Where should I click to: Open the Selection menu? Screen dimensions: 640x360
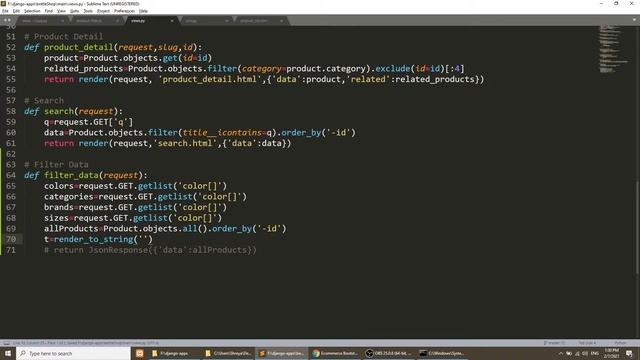coord(32,11)
